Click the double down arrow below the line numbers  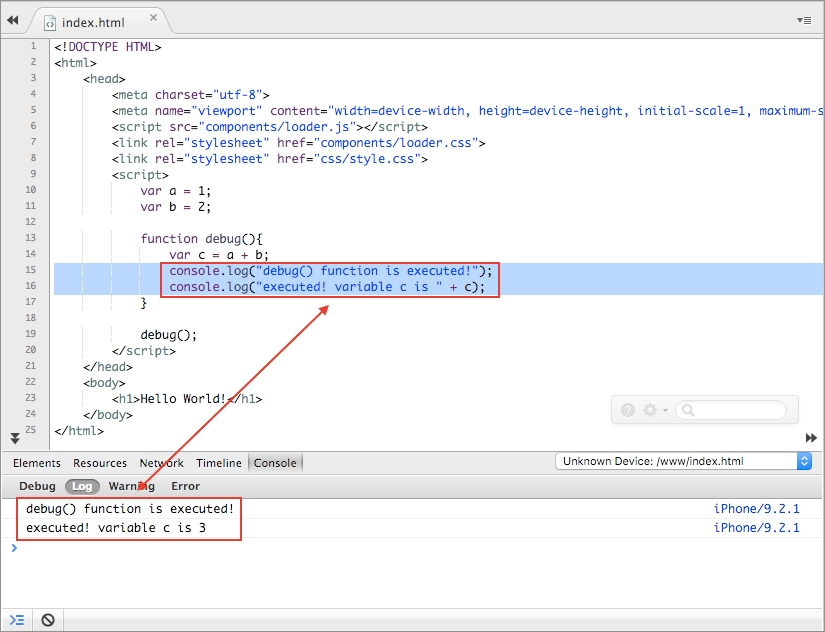[15, 438]
